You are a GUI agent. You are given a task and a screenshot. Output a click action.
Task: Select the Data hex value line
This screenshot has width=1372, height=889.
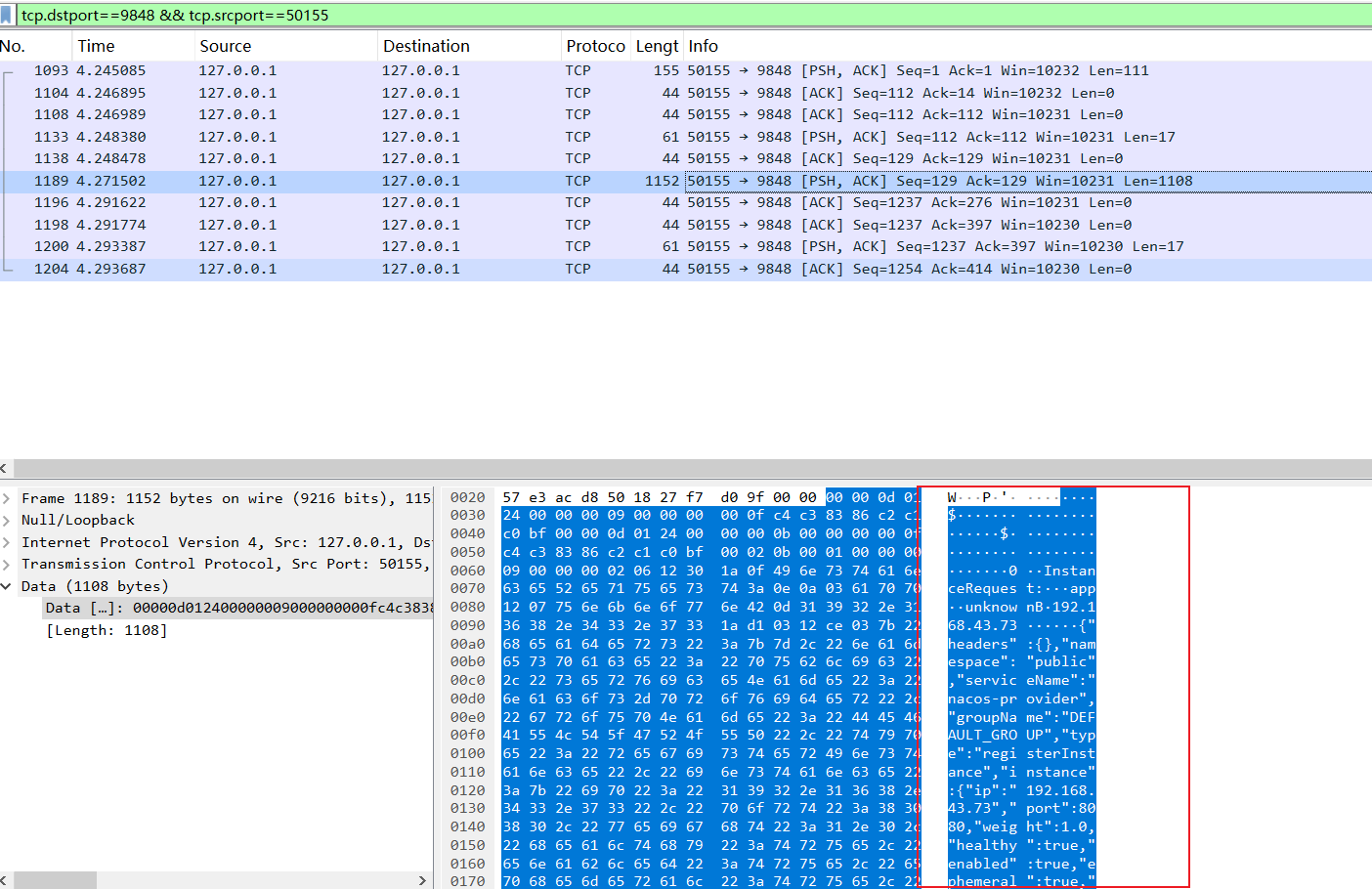pos(235,608)
